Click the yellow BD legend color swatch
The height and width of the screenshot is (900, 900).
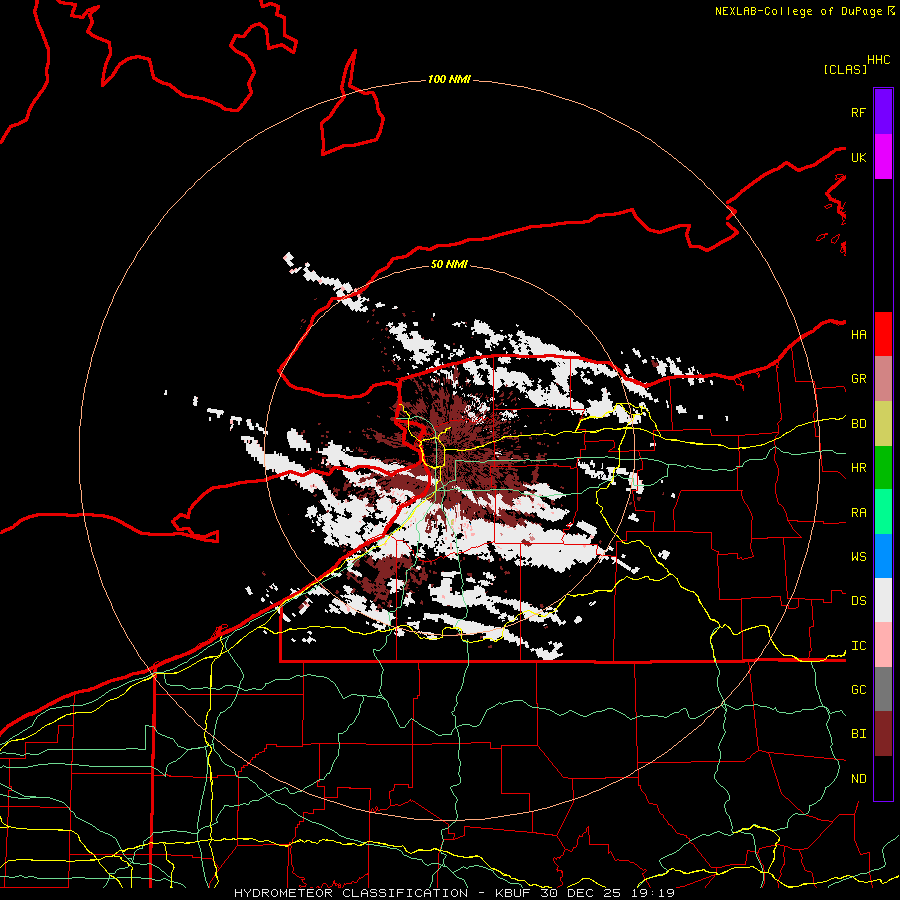click(x=883, y=423)
